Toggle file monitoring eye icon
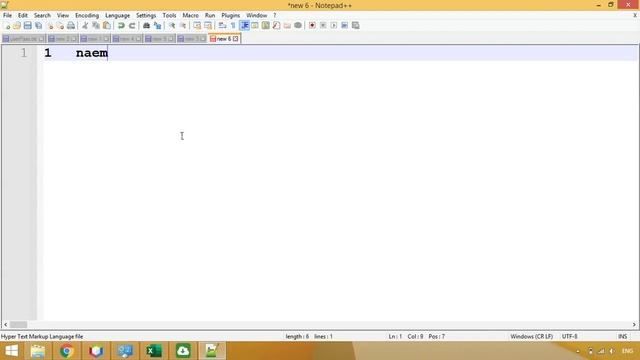The image size is (640, 360). (298, 25)
